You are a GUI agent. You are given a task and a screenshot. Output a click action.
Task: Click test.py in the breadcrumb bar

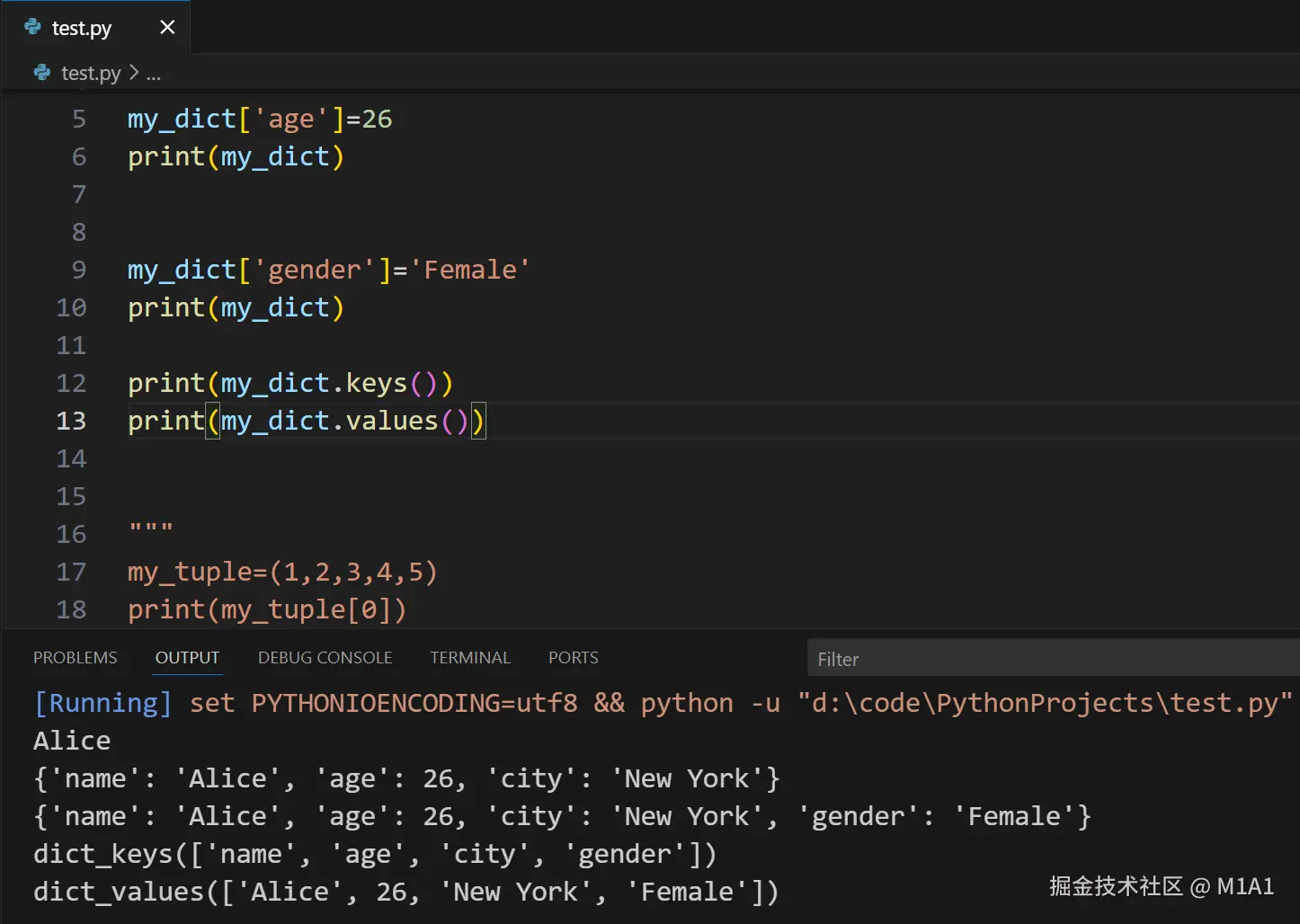tap(91, 73)
